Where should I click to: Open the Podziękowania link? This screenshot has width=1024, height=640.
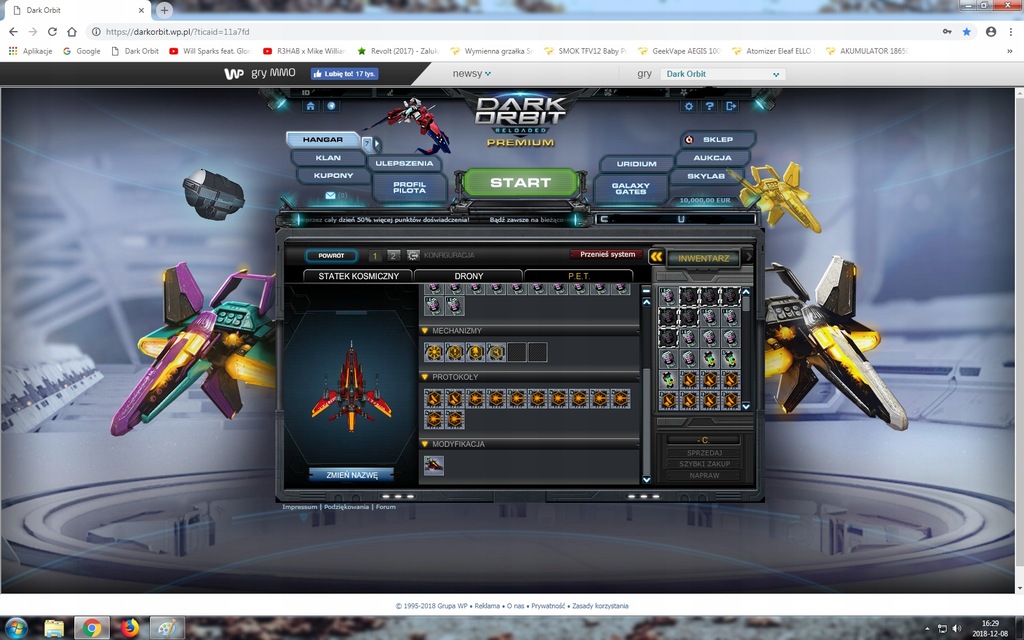tap(346, 507)
